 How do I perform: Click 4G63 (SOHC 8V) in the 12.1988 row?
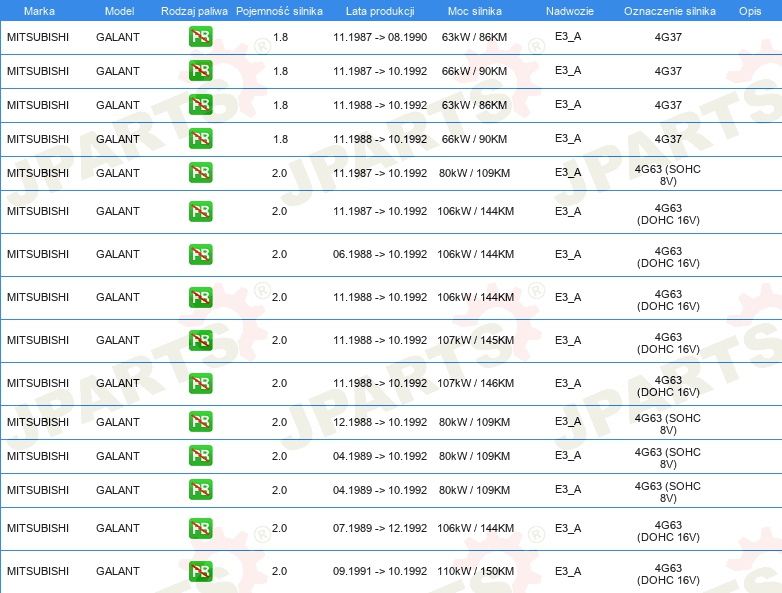[x=668, y=424]
